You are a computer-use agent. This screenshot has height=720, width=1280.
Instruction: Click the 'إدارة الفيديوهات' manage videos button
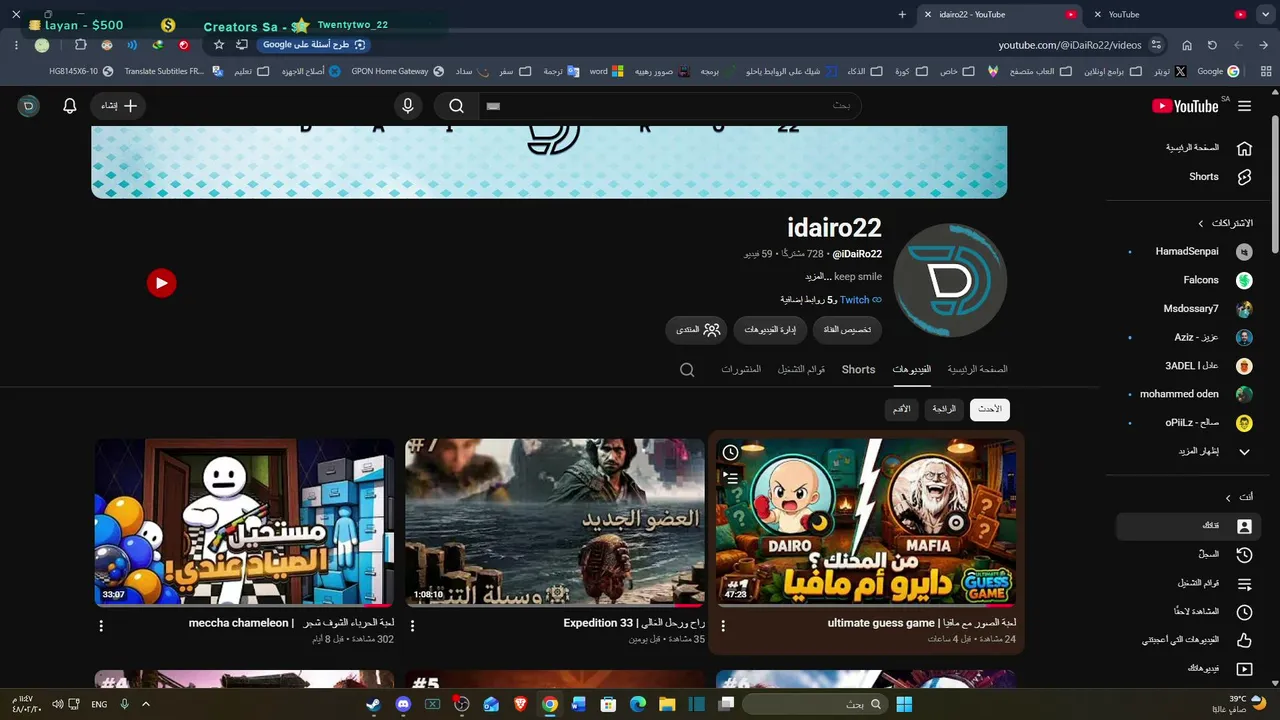click(770, 330)
